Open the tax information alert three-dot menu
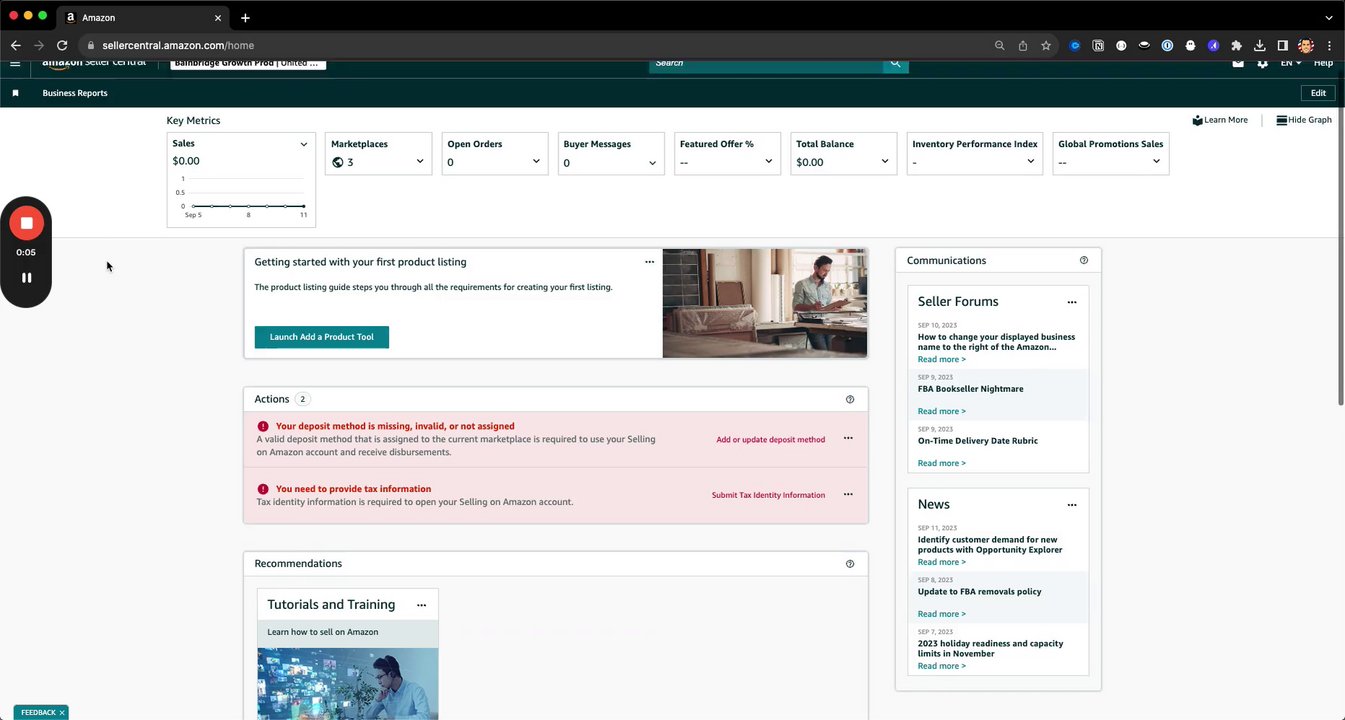The width and height of the screenshot is (1345, 720). 848,494
